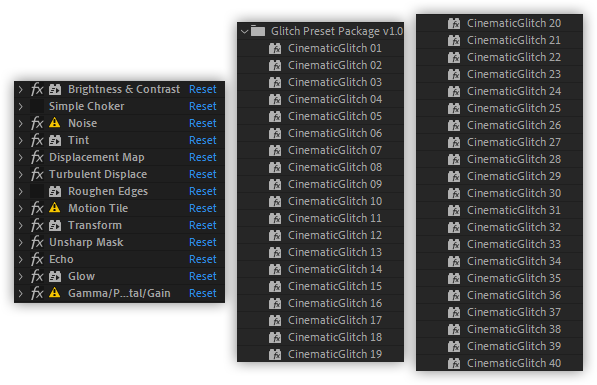597x385 pixels.
Task: Select the CinematicGlitch 07 preset name
Action: pyautogui.click(x=335, y=150)
